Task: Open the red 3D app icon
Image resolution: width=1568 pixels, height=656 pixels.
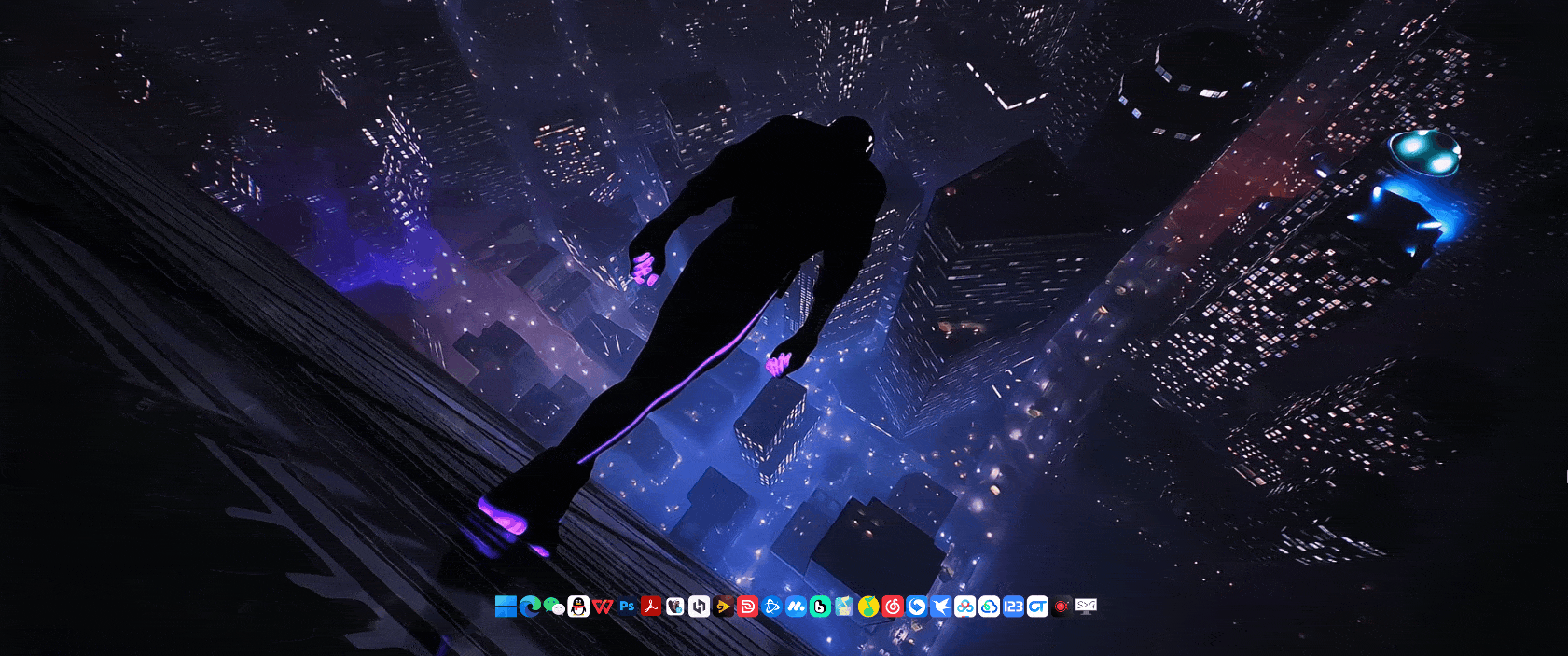Action: click(748, 607)
